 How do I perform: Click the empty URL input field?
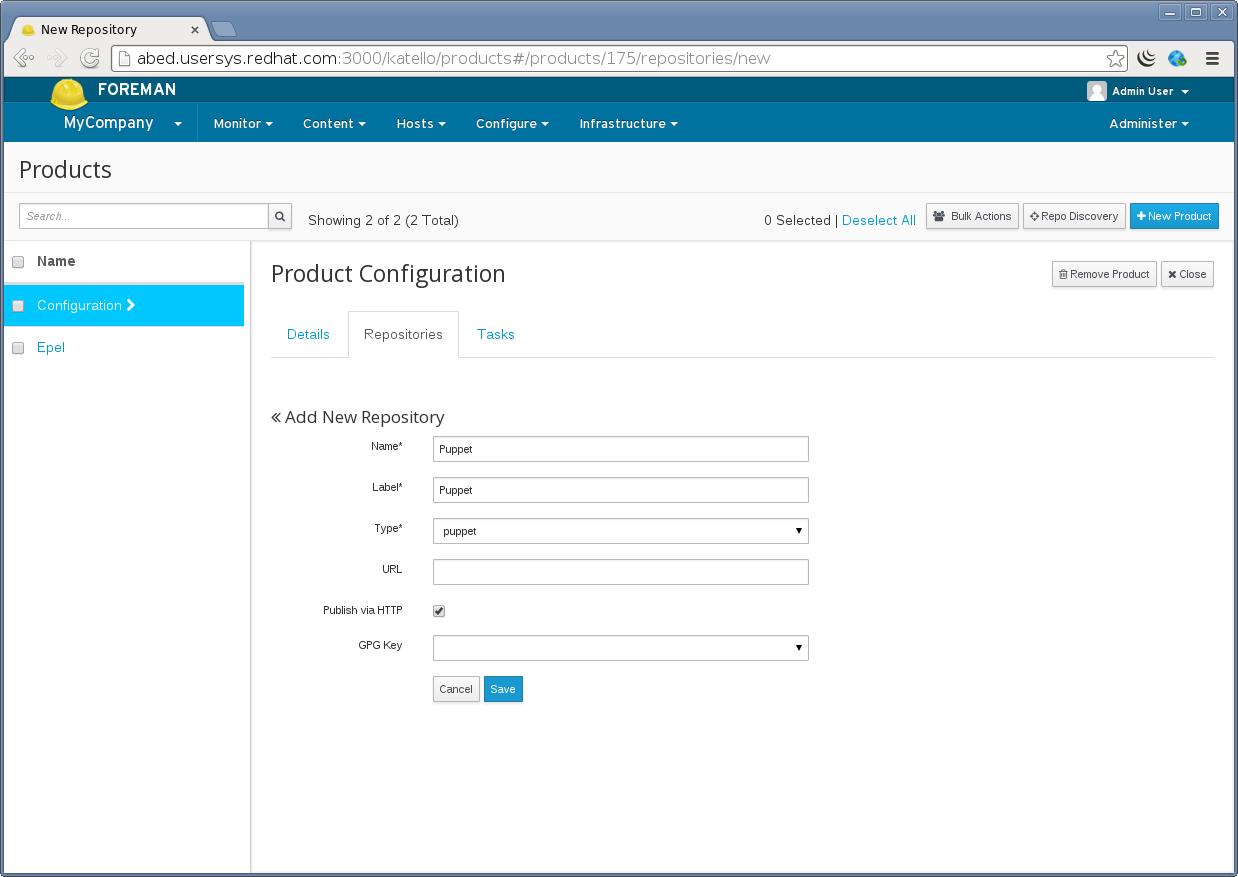[621, 572]
